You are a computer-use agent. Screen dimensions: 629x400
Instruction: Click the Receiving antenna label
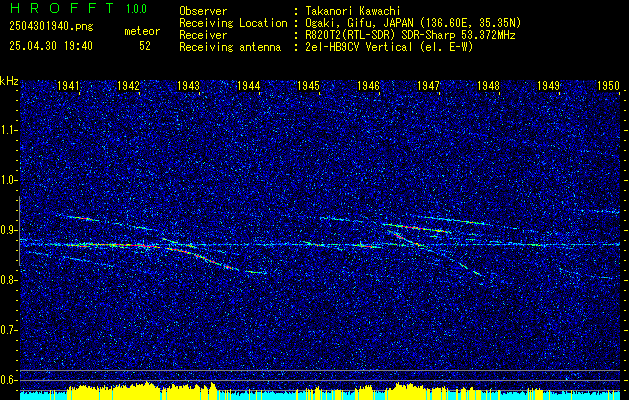(x=230, y=47)
